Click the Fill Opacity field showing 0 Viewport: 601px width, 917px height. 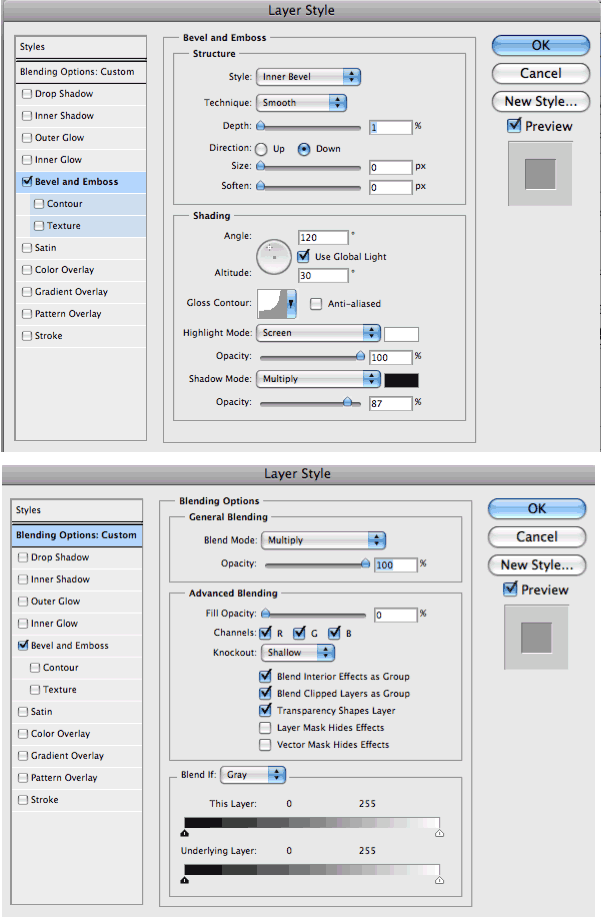pyautogui.click(x=396, y=615)
